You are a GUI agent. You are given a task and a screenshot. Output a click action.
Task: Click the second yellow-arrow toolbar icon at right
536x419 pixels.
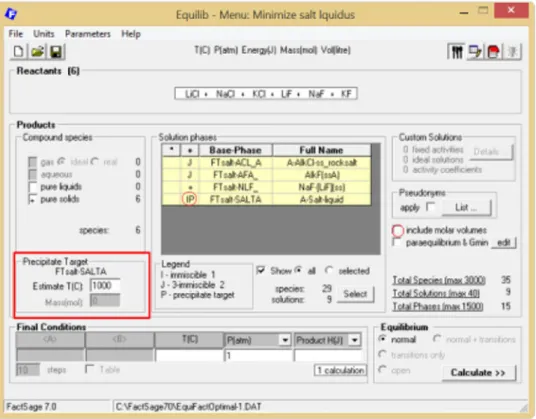tap(475, 52)
